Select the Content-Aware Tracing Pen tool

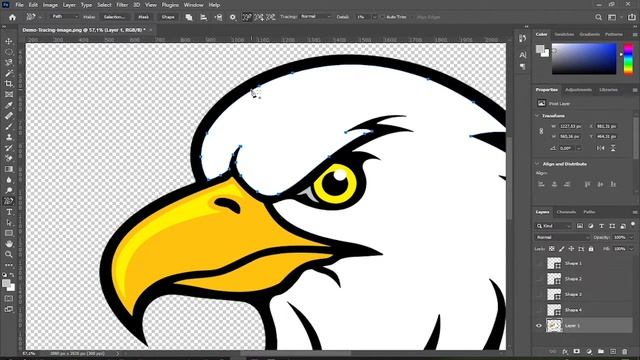(x=9, y=201)
